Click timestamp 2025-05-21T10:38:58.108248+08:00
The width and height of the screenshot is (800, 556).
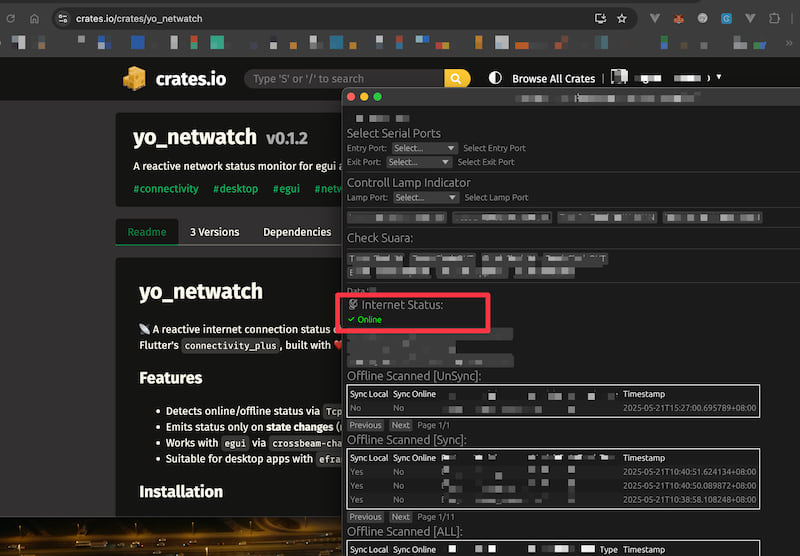pyautogui.click(x=689, y=499)
